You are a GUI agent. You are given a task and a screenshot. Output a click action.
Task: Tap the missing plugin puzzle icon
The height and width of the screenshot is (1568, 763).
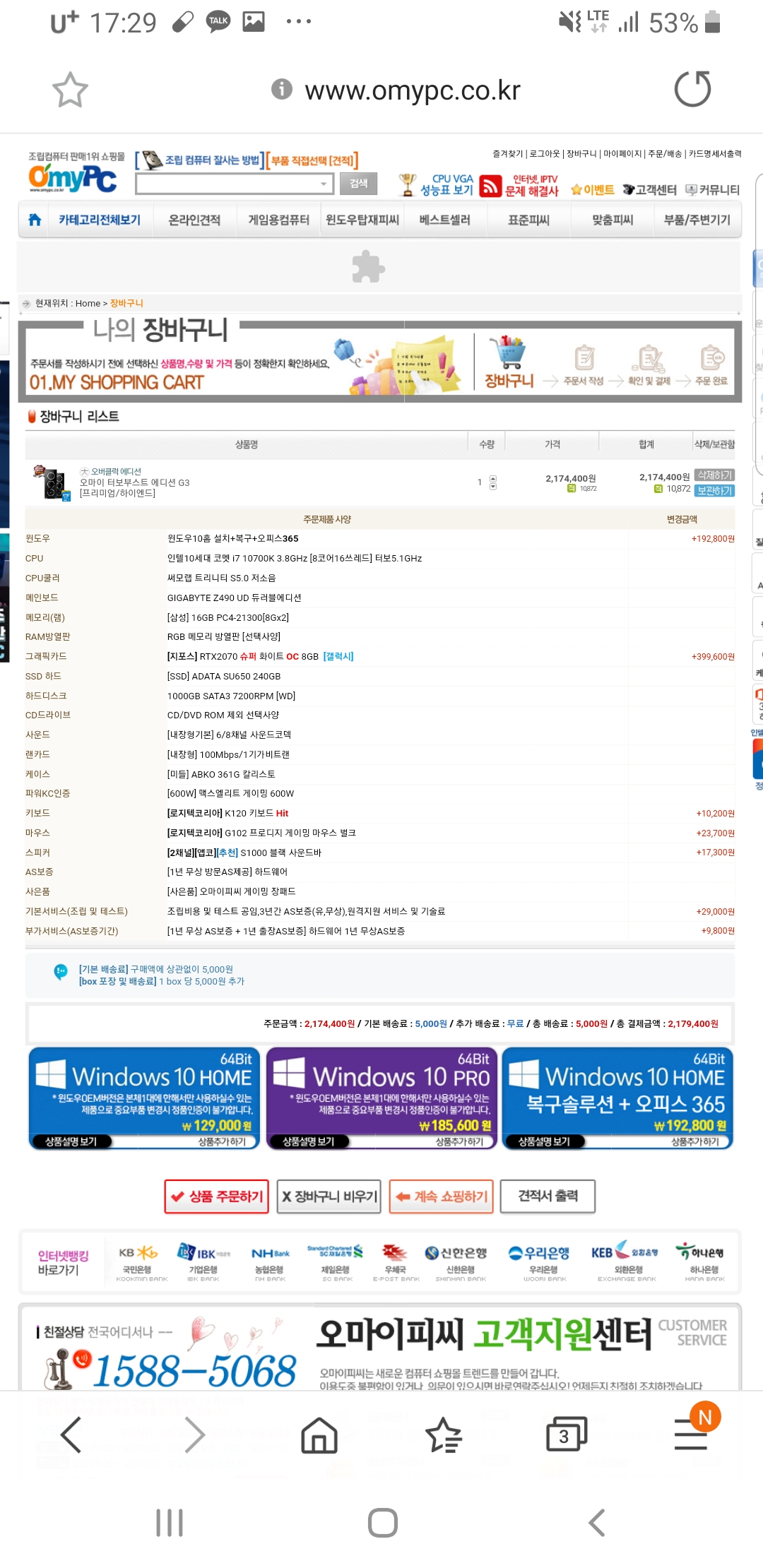tap(368, 266)
